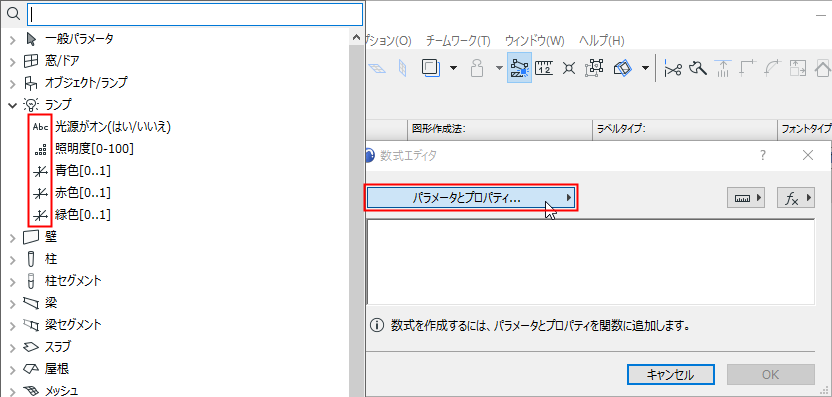This screenshot has height=397, width=832.
Task: Open the ruler units dropdown button
Action: pyautogui.click(x=746, y=198)
